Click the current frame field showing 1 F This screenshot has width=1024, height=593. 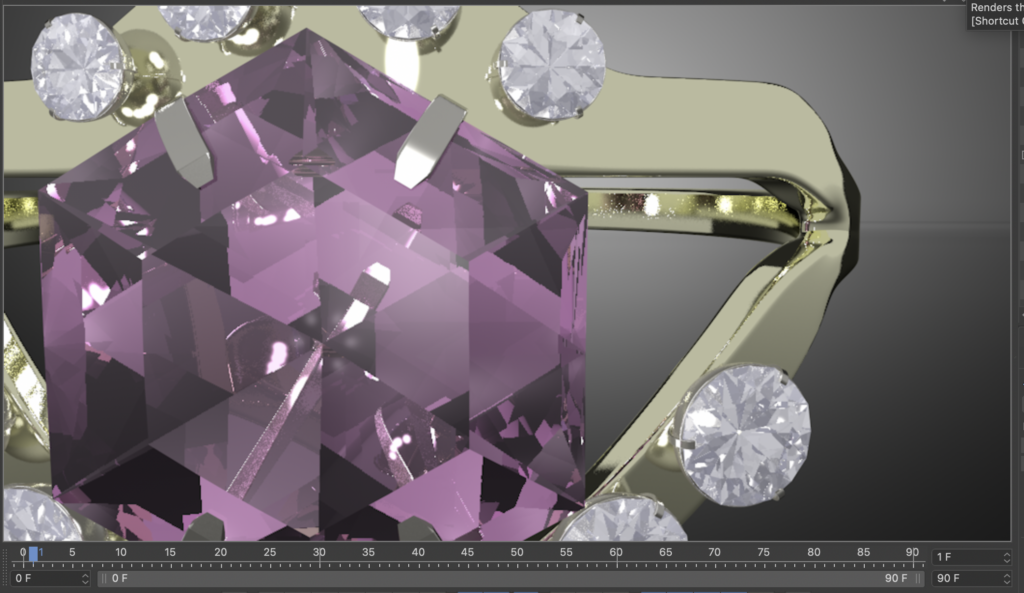[964, 557]
